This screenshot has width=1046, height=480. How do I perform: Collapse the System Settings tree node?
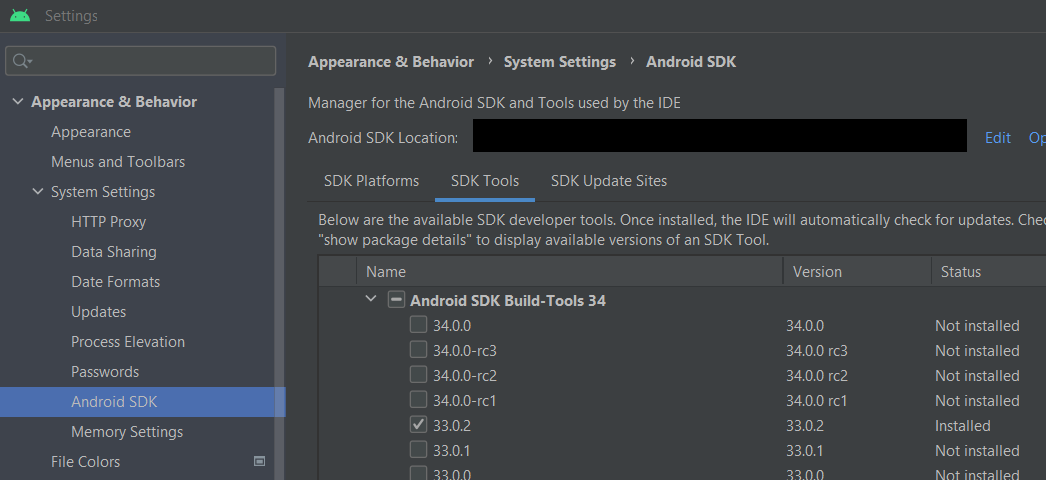37,192
